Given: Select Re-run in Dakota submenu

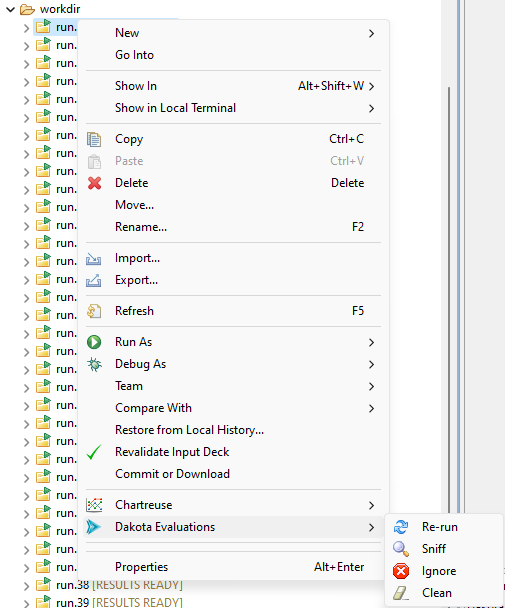Looking at the screenshot, I should 444,527.
